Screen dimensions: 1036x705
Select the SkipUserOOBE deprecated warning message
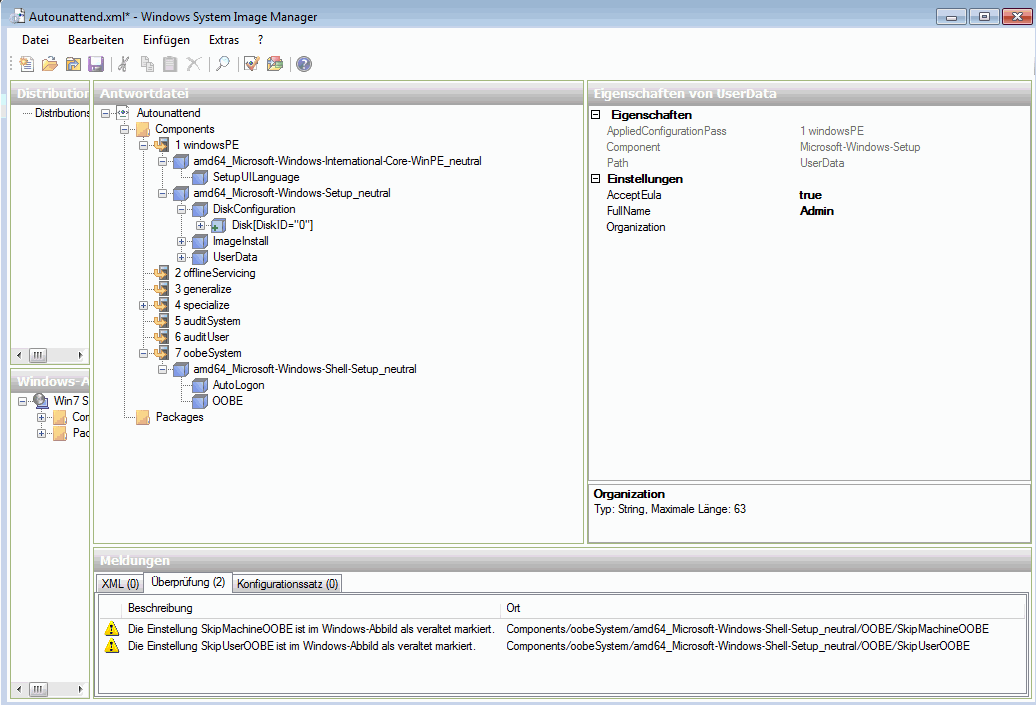point(302,646)
